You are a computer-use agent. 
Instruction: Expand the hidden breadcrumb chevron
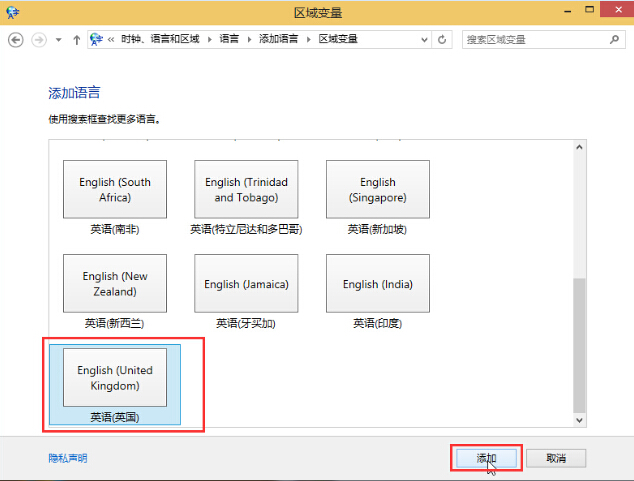[x=112, y=39]
